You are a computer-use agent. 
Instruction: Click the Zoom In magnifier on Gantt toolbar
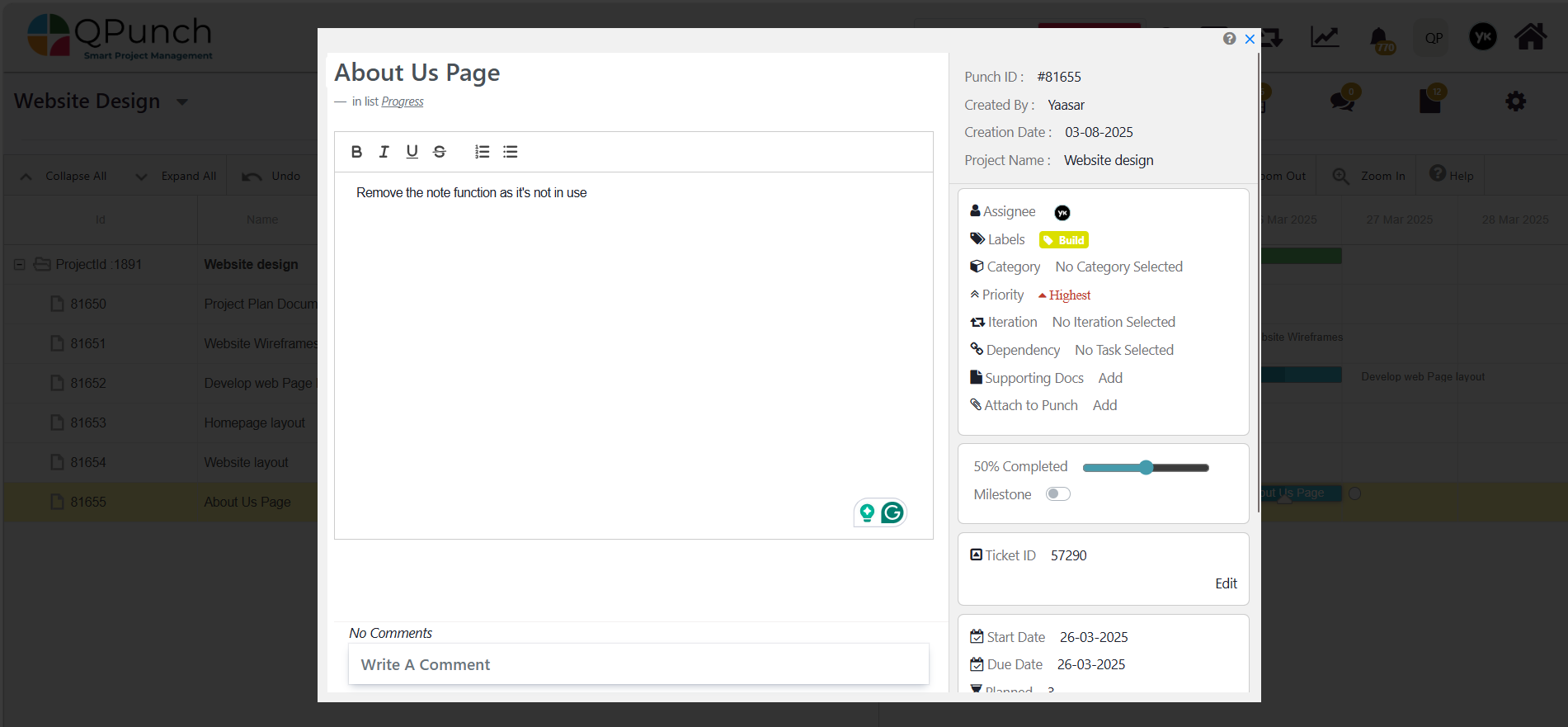point(1340,177)
